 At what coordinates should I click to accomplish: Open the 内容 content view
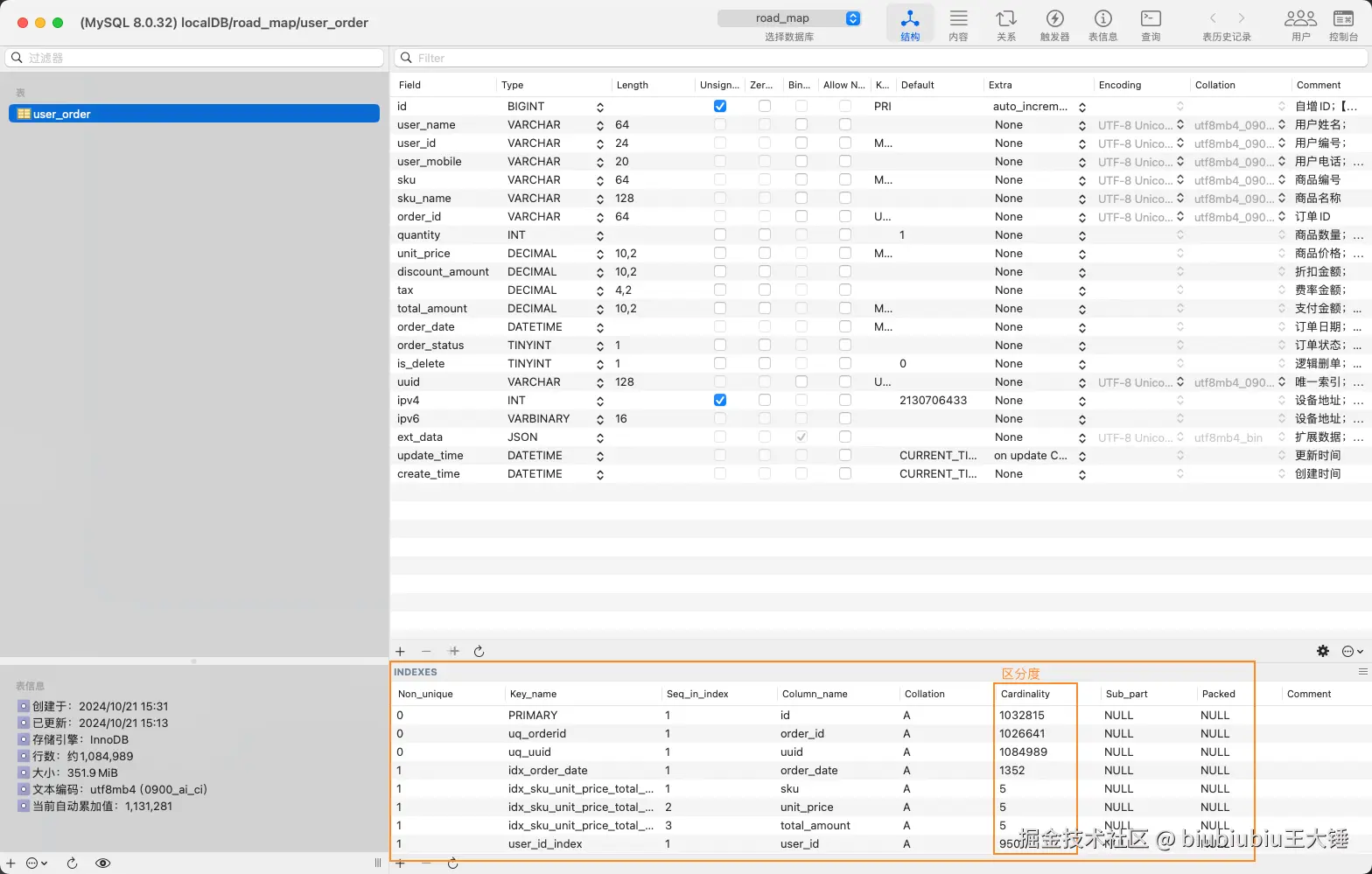[958, 24]
